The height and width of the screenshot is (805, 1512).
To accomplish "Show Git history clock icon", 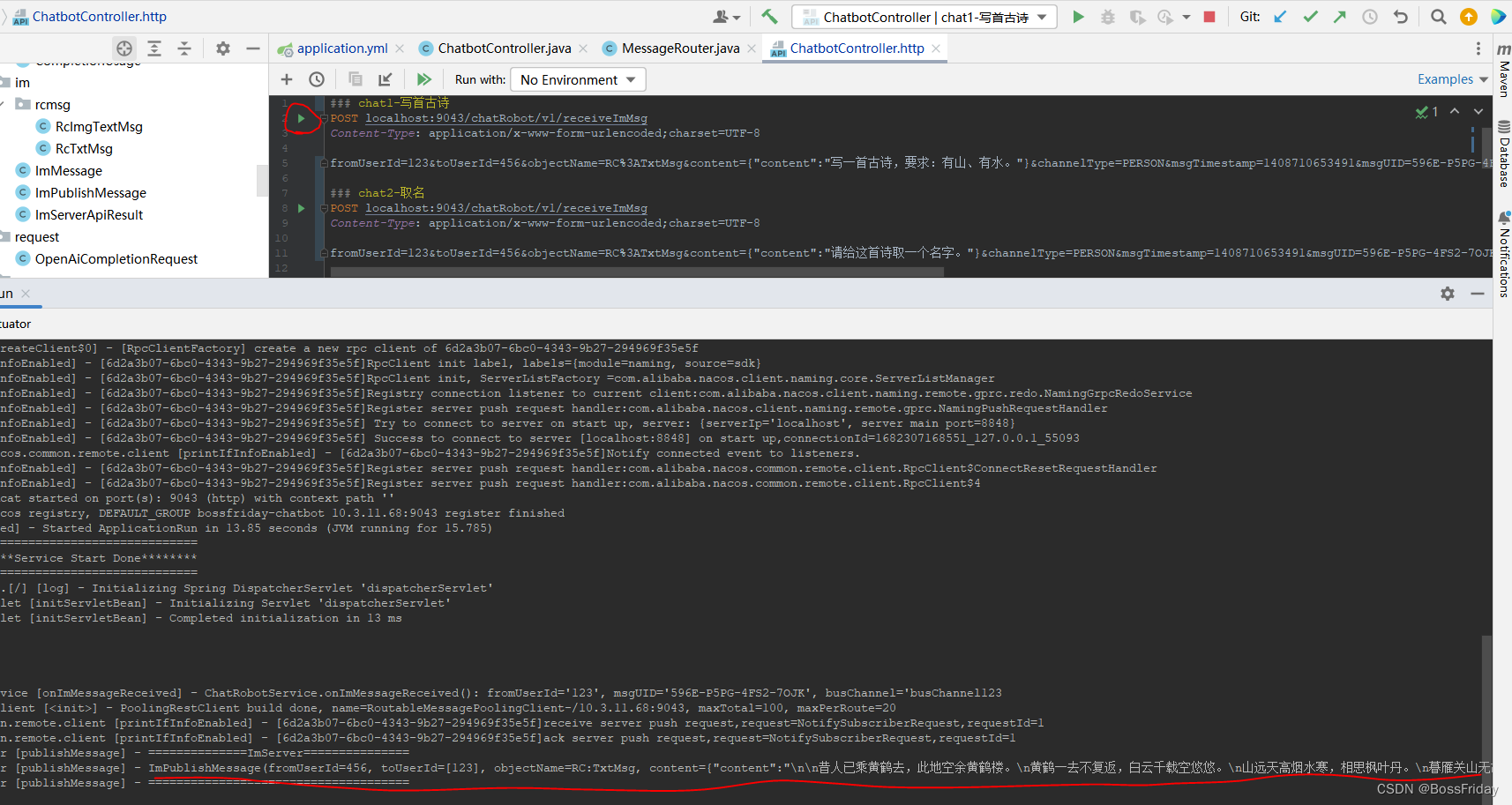I will tap(1370, 17).
